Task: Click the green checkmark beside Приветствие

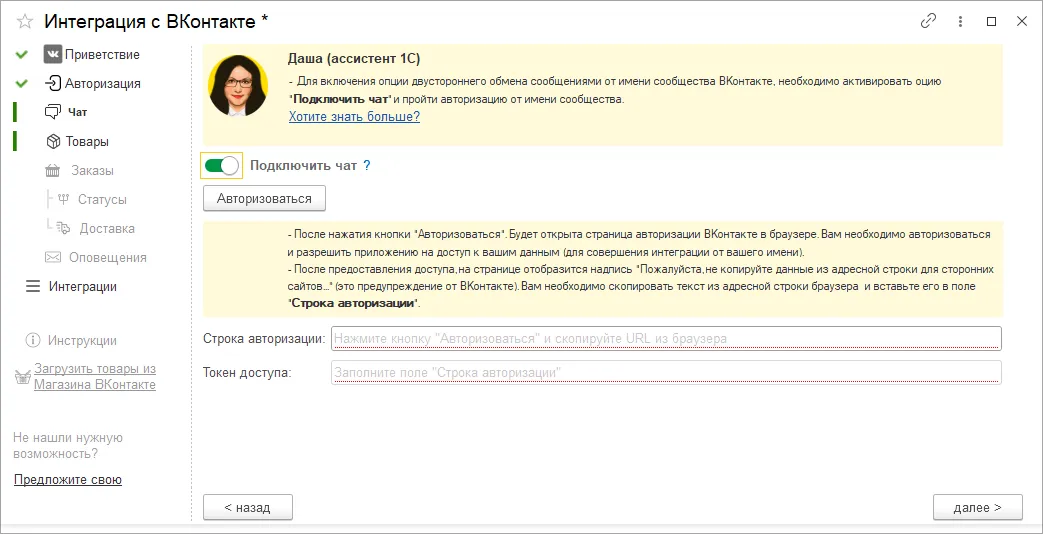Action: click(x=22, y=55)
